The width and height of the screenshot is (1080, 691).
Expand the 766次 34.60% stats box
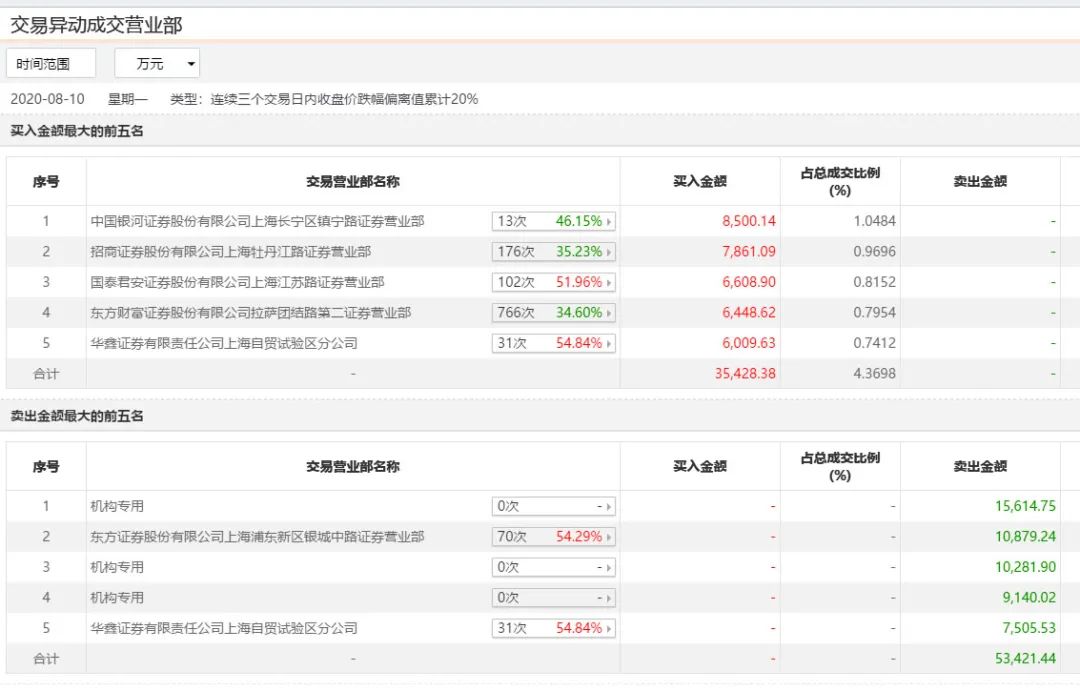[553, 313]
